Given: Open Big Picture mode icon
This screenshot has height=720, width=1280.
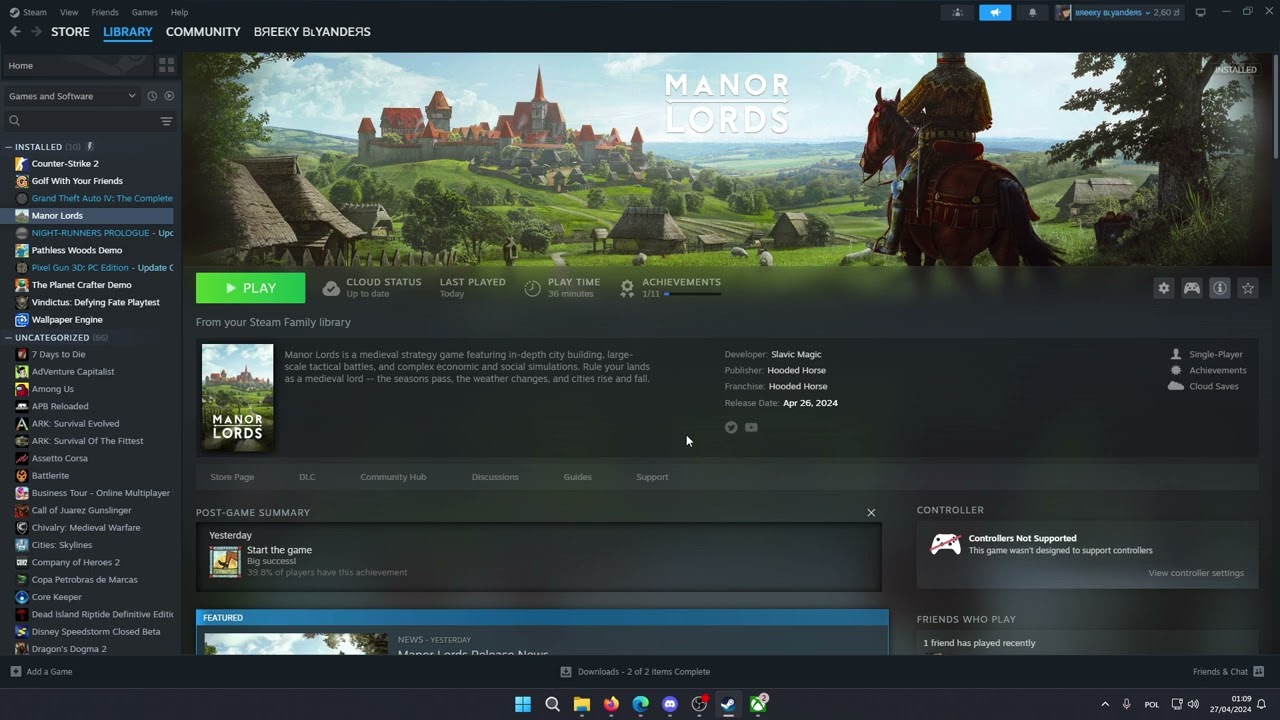Looking at the screenshot, I should pyautogui.click(x=1201, y=12).
